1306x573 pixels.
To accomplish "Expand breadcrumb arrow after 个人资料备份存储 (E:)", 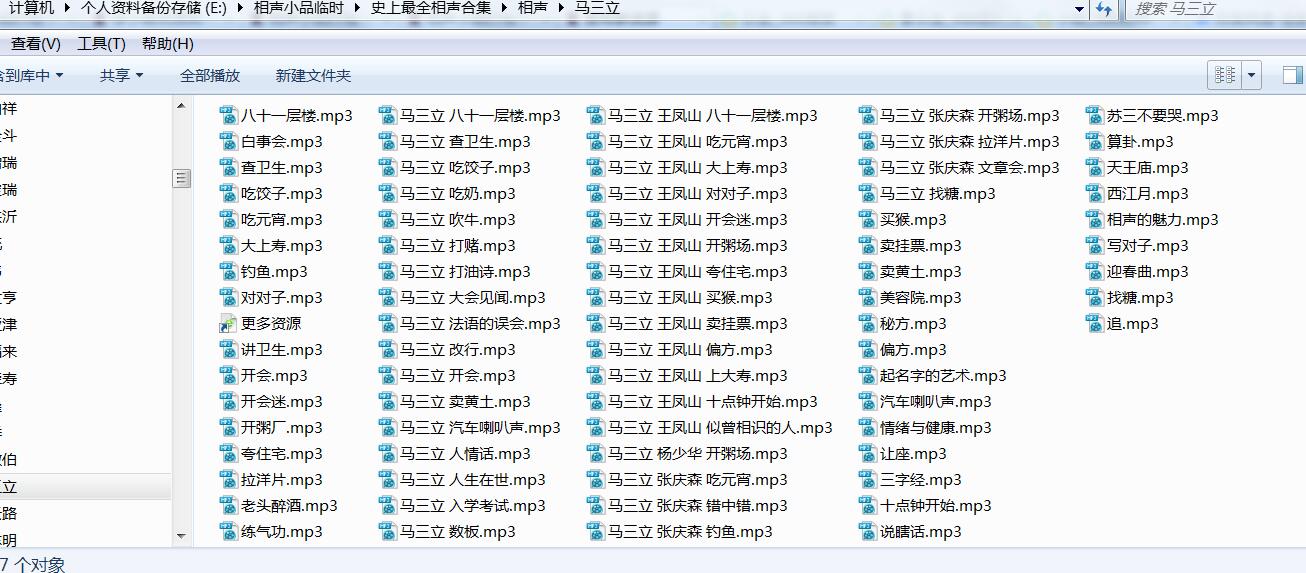I will (x=239, y=8).
